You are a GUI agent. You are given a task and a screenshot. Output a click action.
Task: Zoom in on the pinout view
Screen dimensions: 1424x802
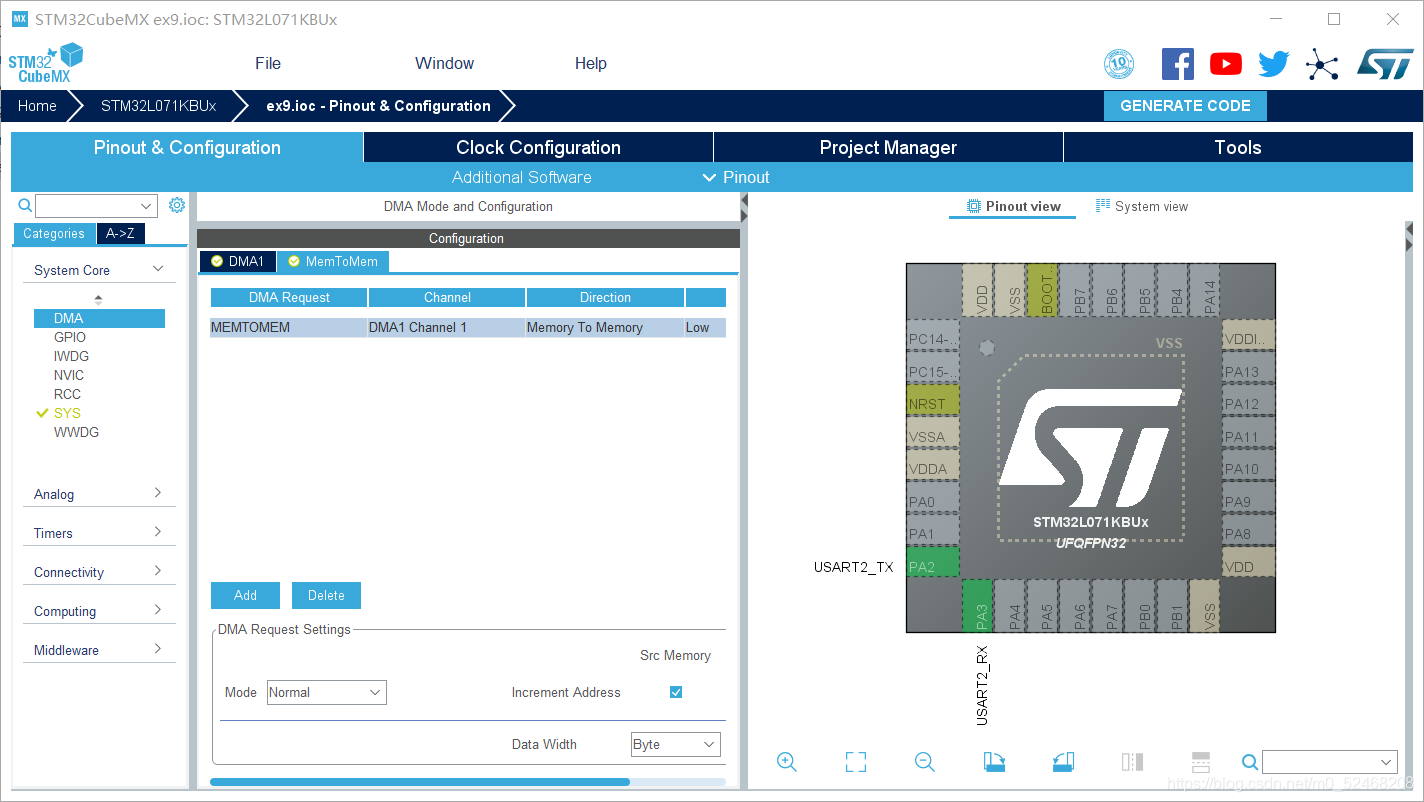click(x=787, y=762)
